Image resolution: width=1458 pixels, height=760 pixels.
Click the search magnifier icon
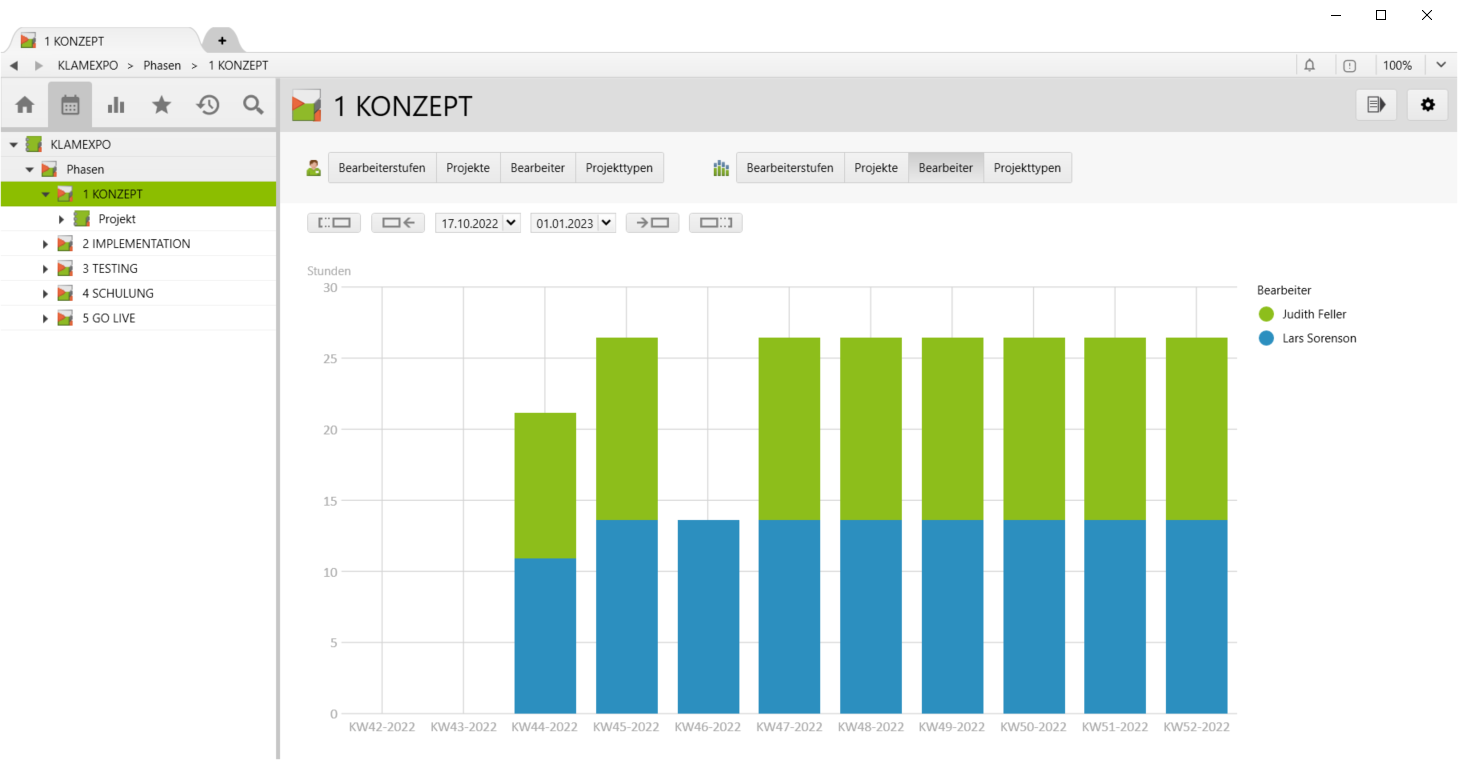[253, 105]
